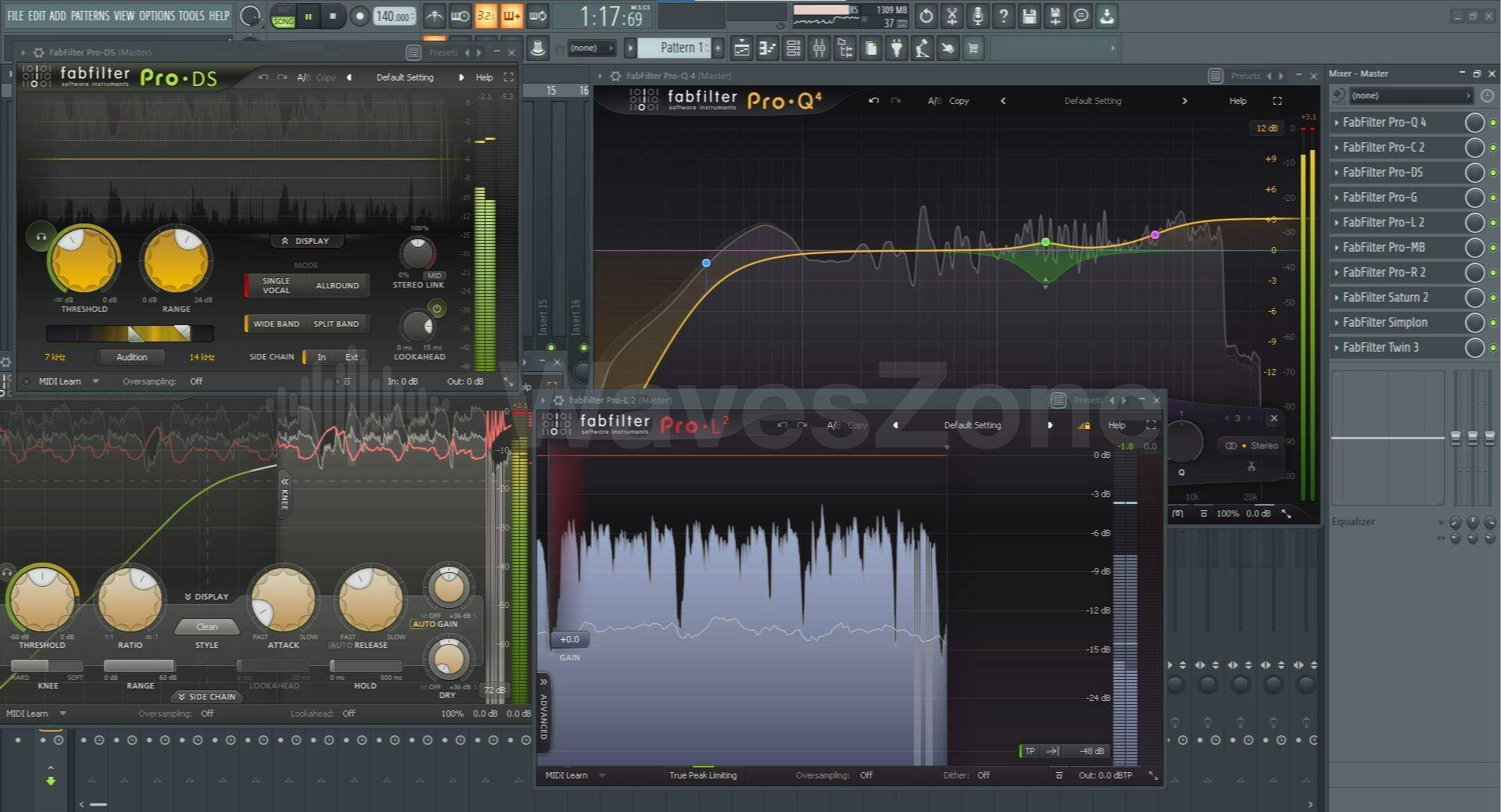
Task: Select Split Band in Pro-DS
Action: [x=336, y=324]
